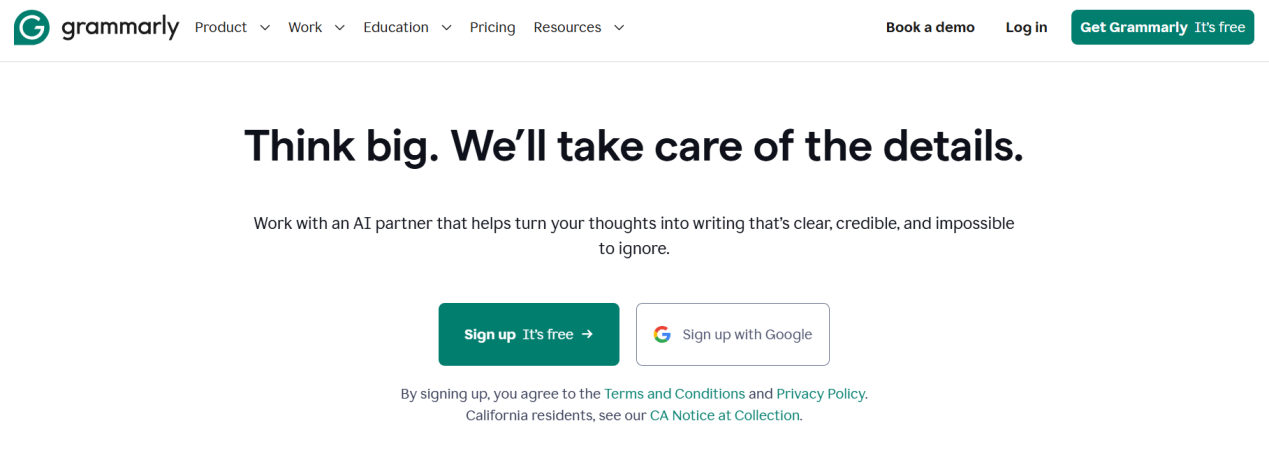Expand the Resources dropdown chevron
The width and height of the screenshot is (1269, 474).
[618, 28]
